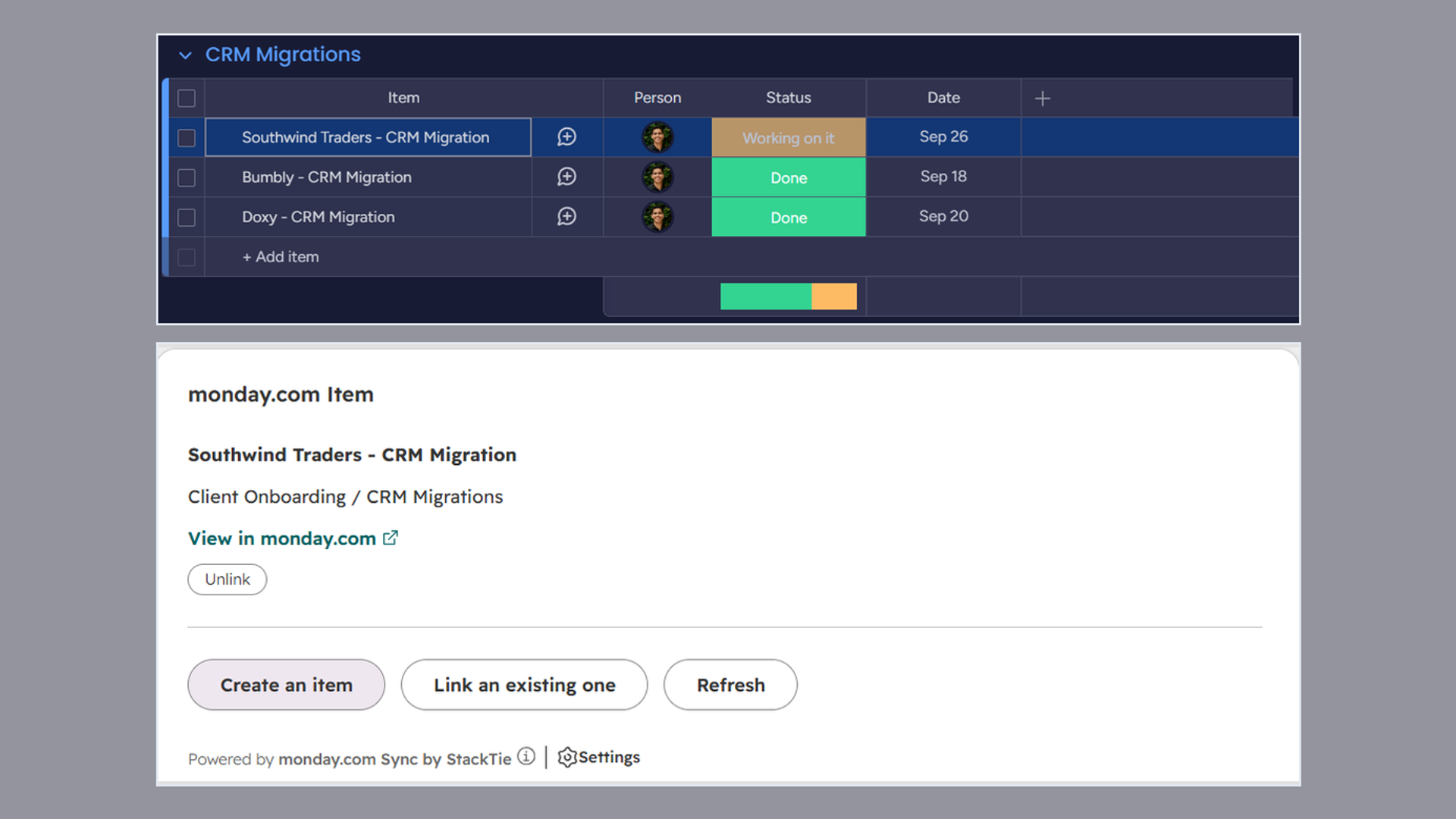The height and width of the screenshot is (819, 1456).
Task: Open Settings with the gear icon
Action: tap(599, 758)
